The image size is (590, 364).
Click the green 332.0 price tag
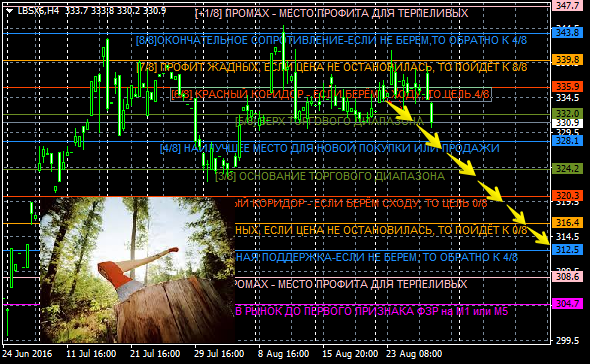pos(568,113)
